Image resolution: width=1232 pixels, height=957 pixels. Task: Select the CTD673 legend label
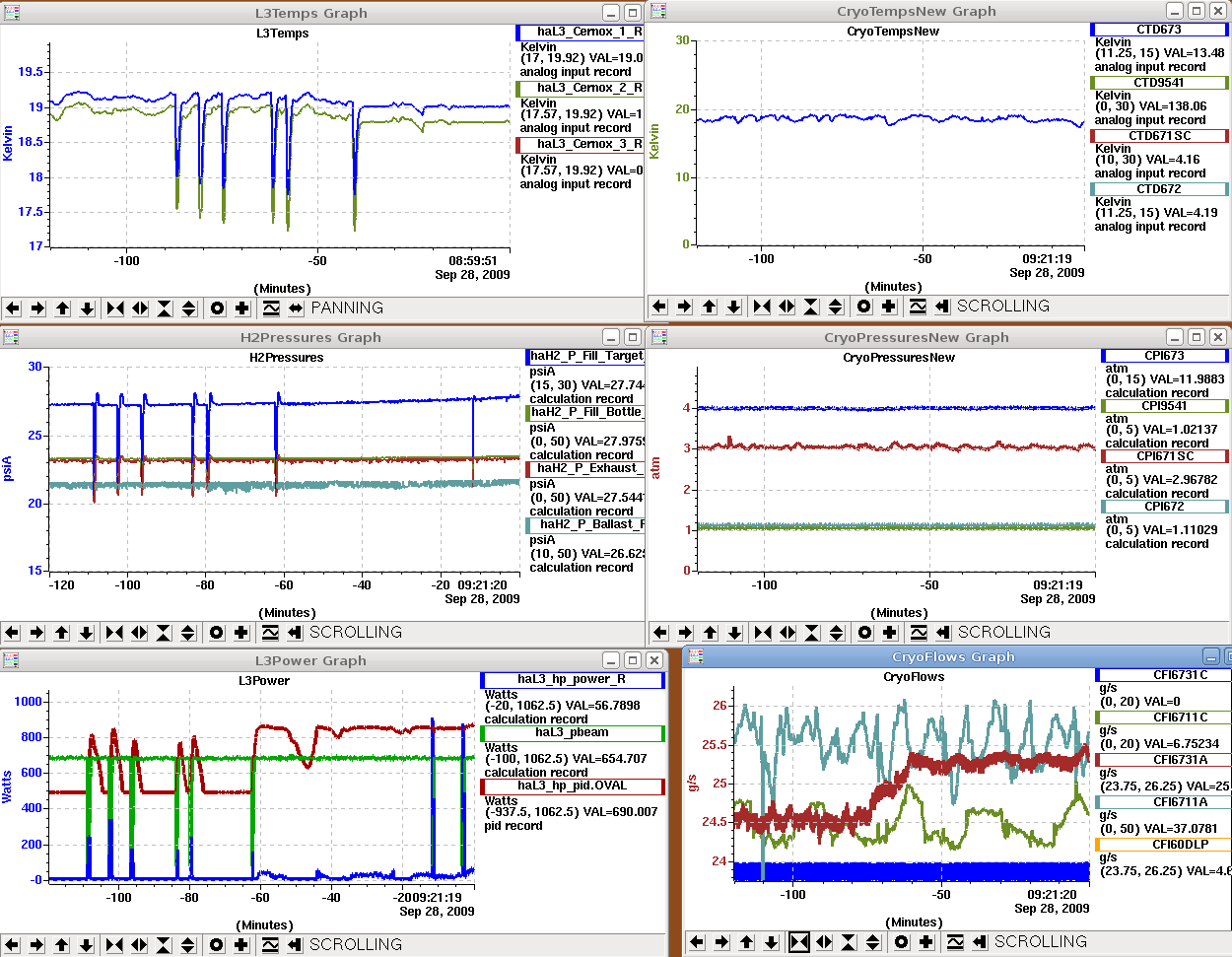(x=1159, y=30)
